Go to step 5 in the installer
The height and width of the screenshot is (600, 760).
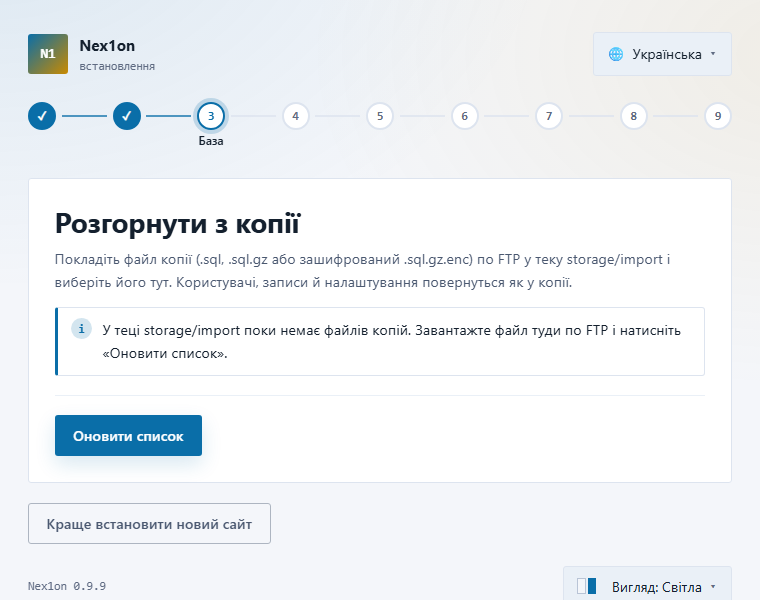coord(380,116)
